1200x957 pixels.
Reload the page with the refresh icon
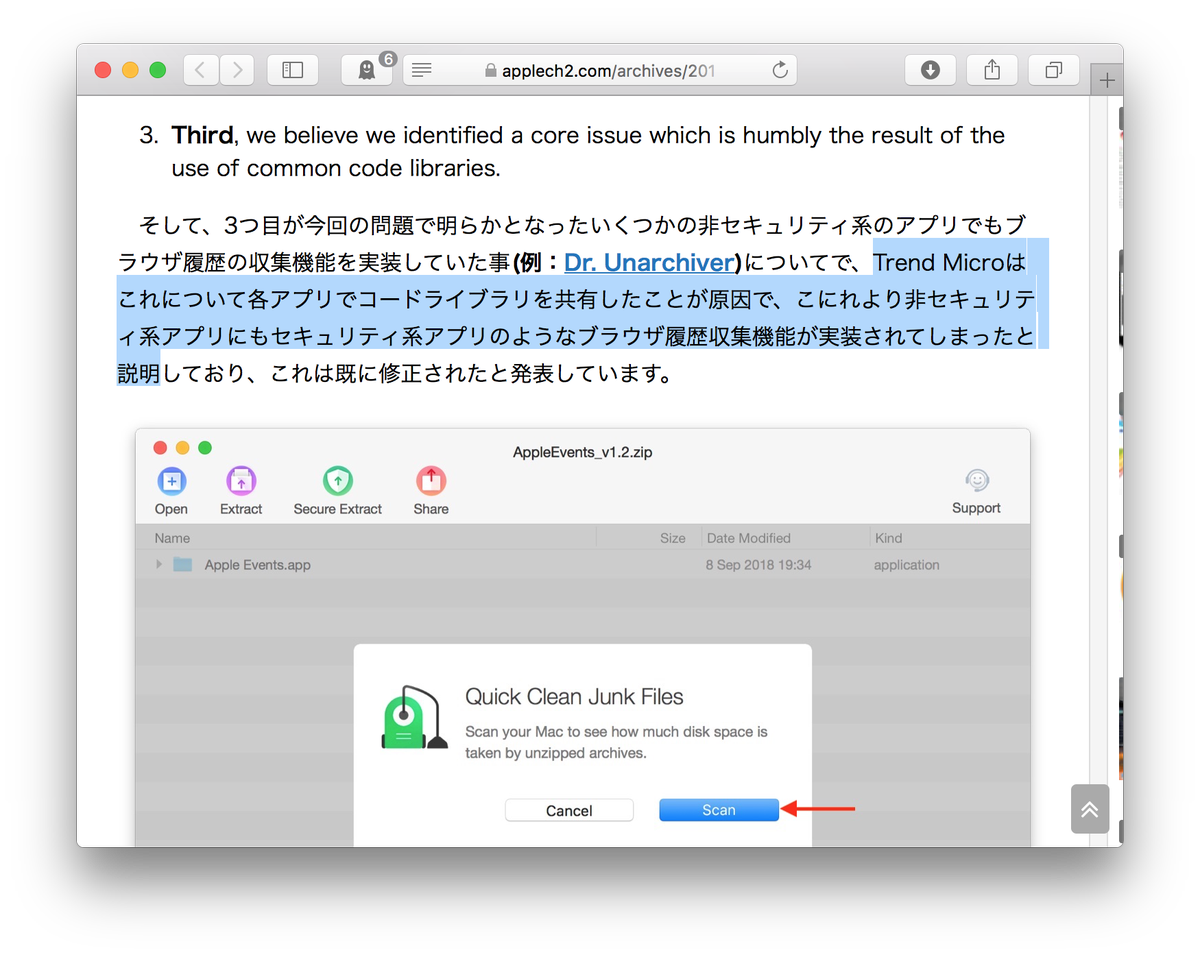click(x=781, y=70)
